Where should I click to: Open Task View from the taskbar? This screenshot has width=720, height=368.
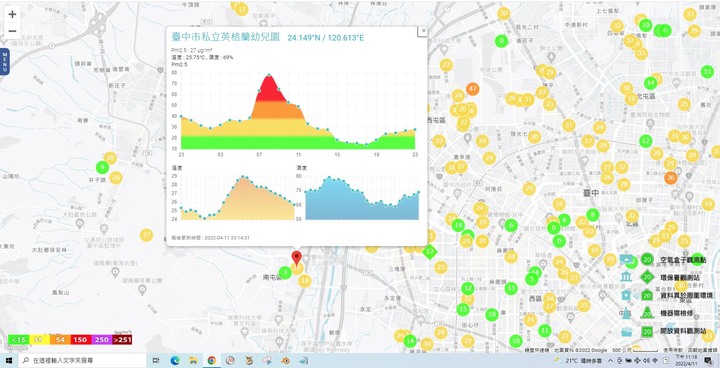point(156,361)
